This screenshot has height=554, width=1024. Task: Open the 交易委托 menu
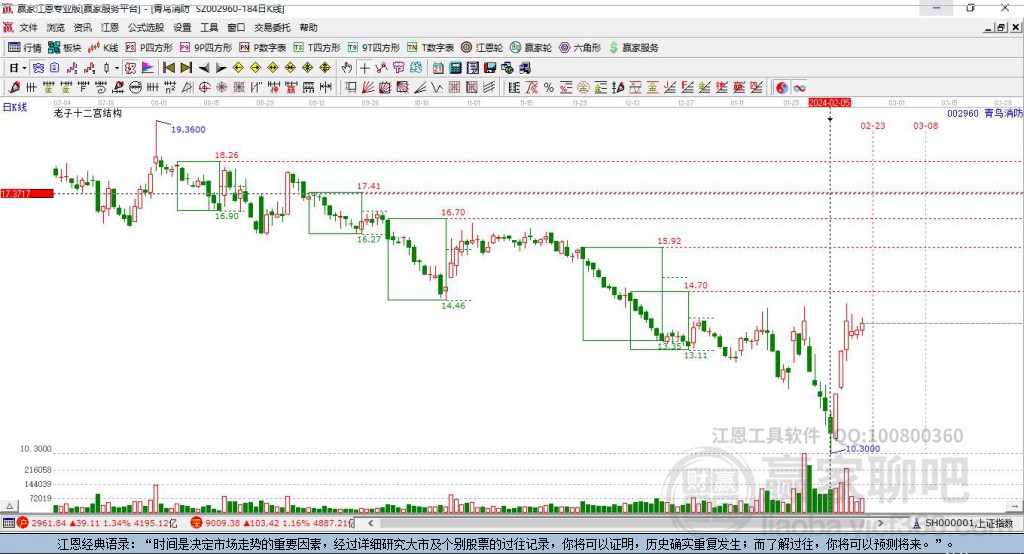pyautogui.click(x=272, y=27)
